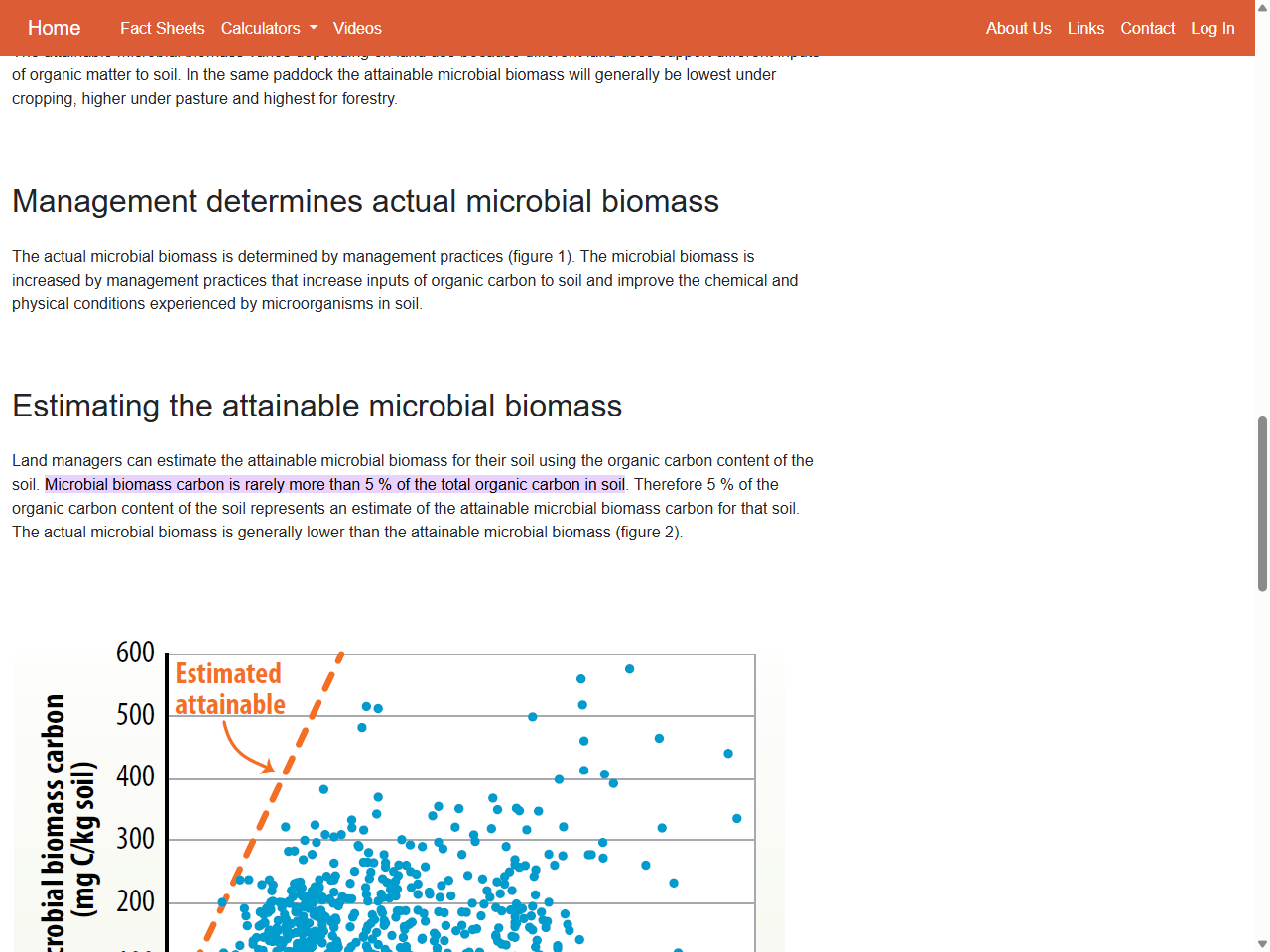Click the scrollbar down arrow

[1261, 943]
